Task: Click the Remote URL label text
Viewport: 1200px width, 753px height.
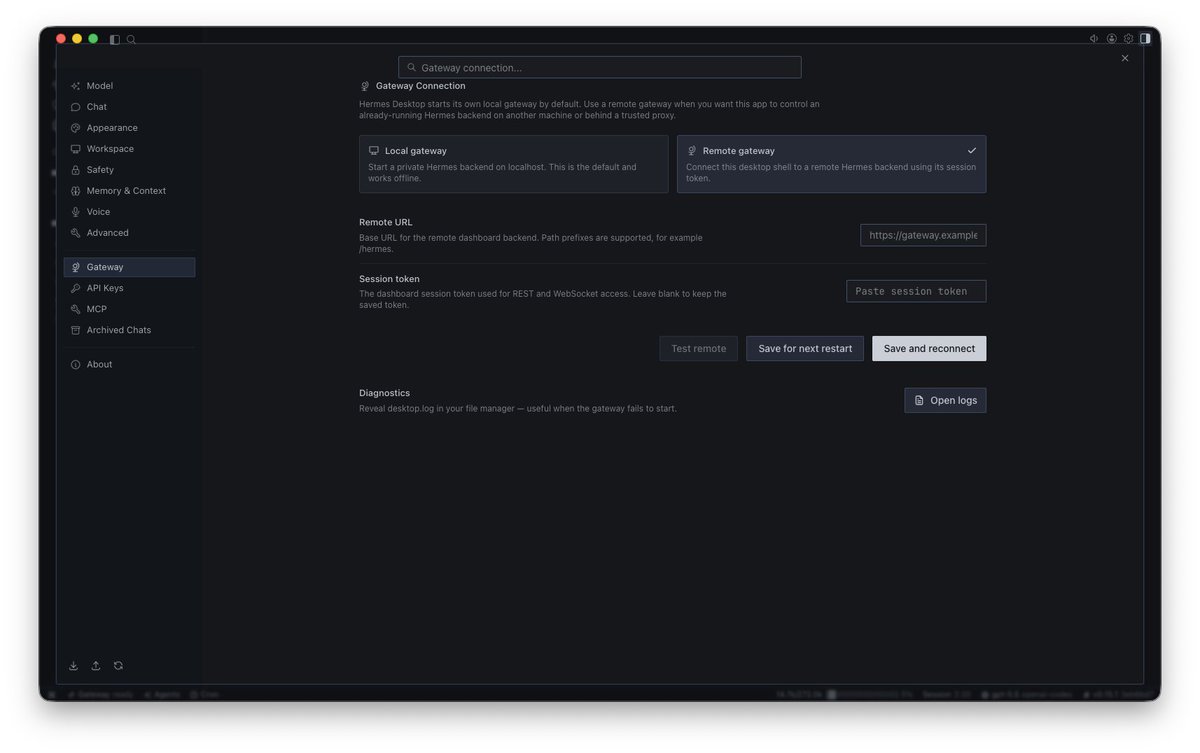Action: tap(386, 222)
